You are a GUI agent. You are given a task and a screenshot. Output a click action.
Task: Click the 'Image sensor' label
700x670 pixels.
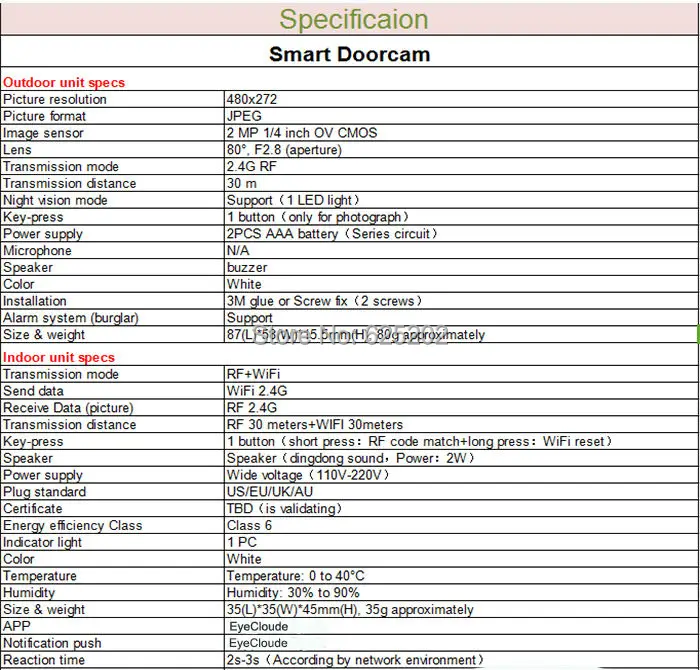coord(43,133)
